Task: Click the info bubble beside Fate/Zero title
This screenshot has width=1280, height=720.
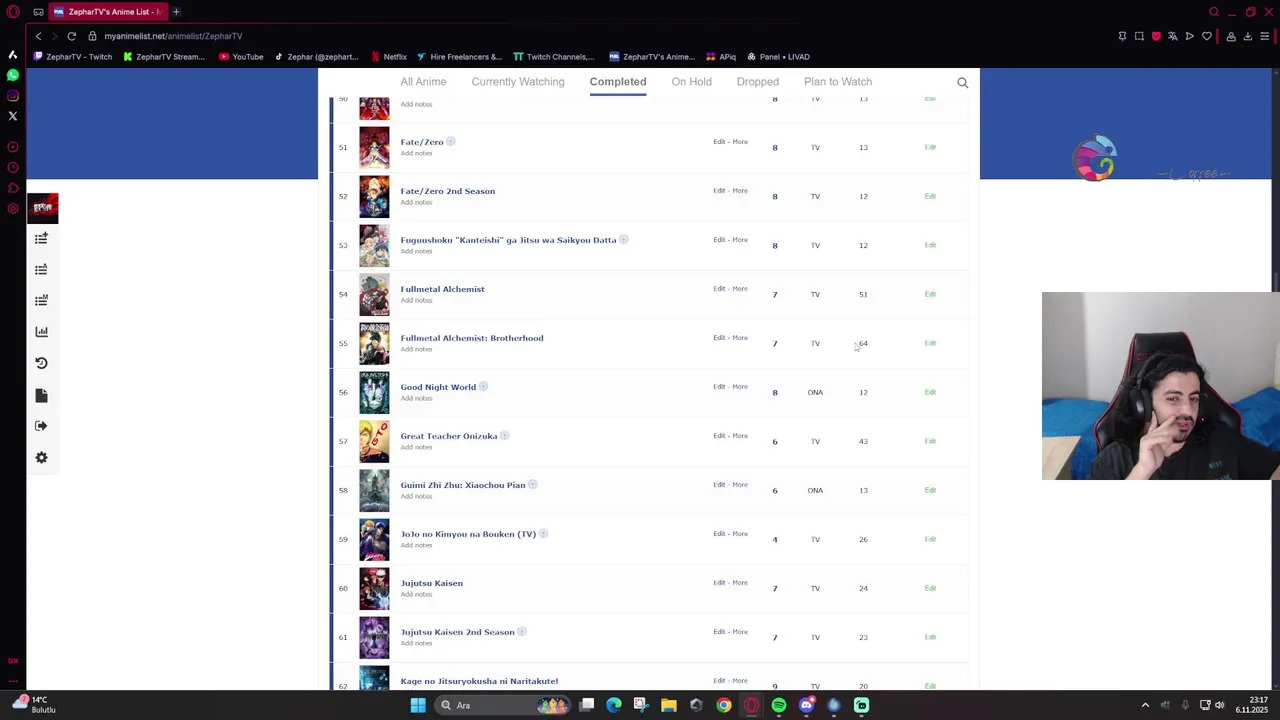Action: tap(451, 142)
